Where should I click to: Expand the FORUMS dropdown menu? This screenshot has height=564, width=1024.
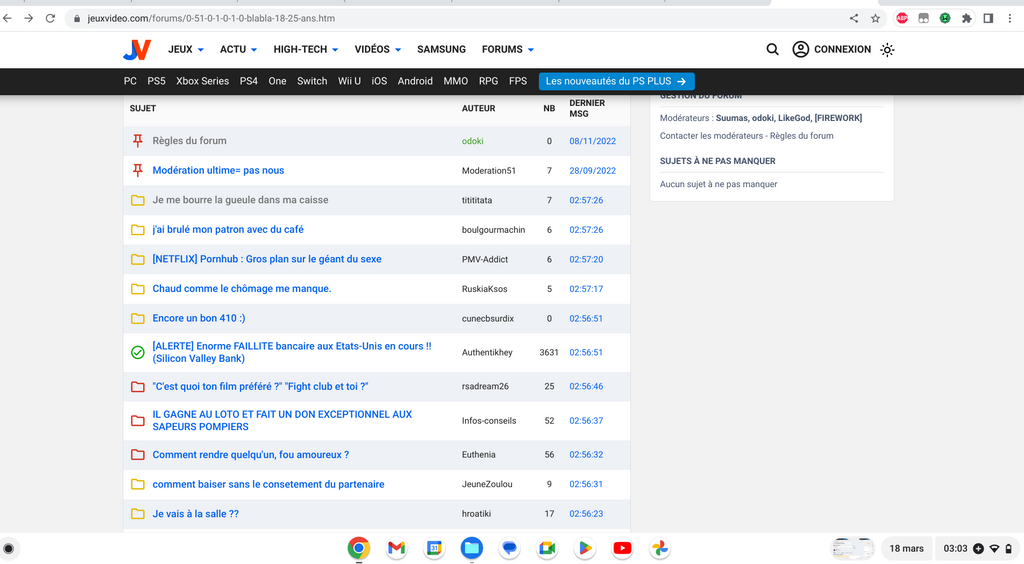point(508,49)
